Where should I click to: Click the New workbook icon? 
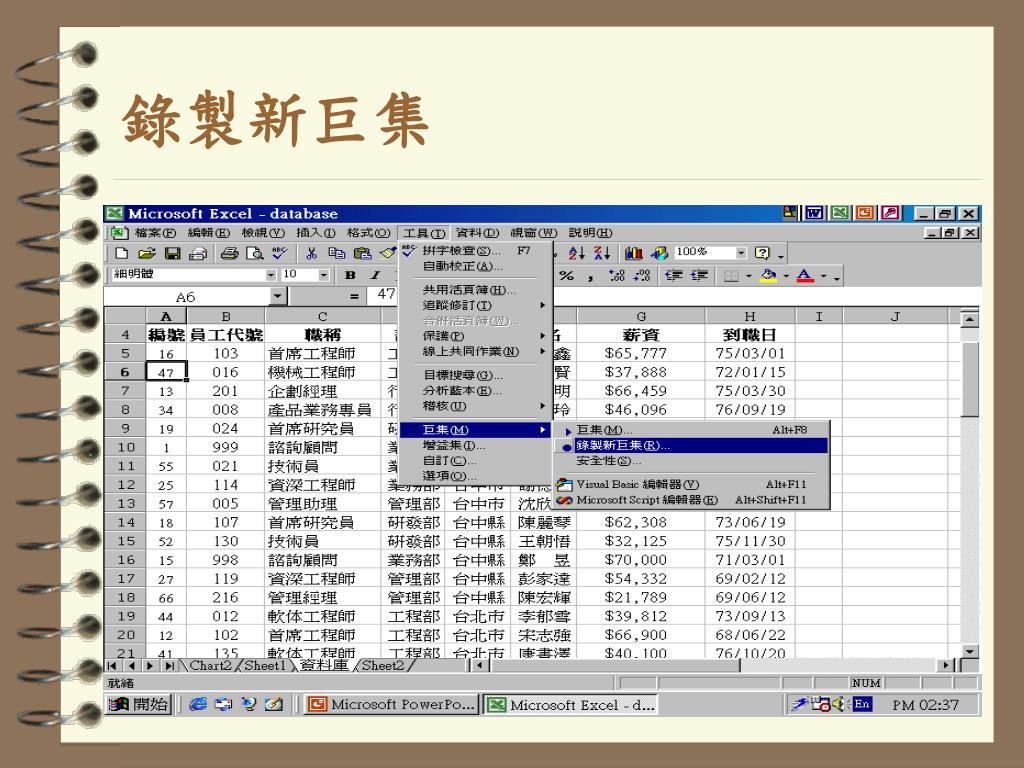click(x=121, y=253)
